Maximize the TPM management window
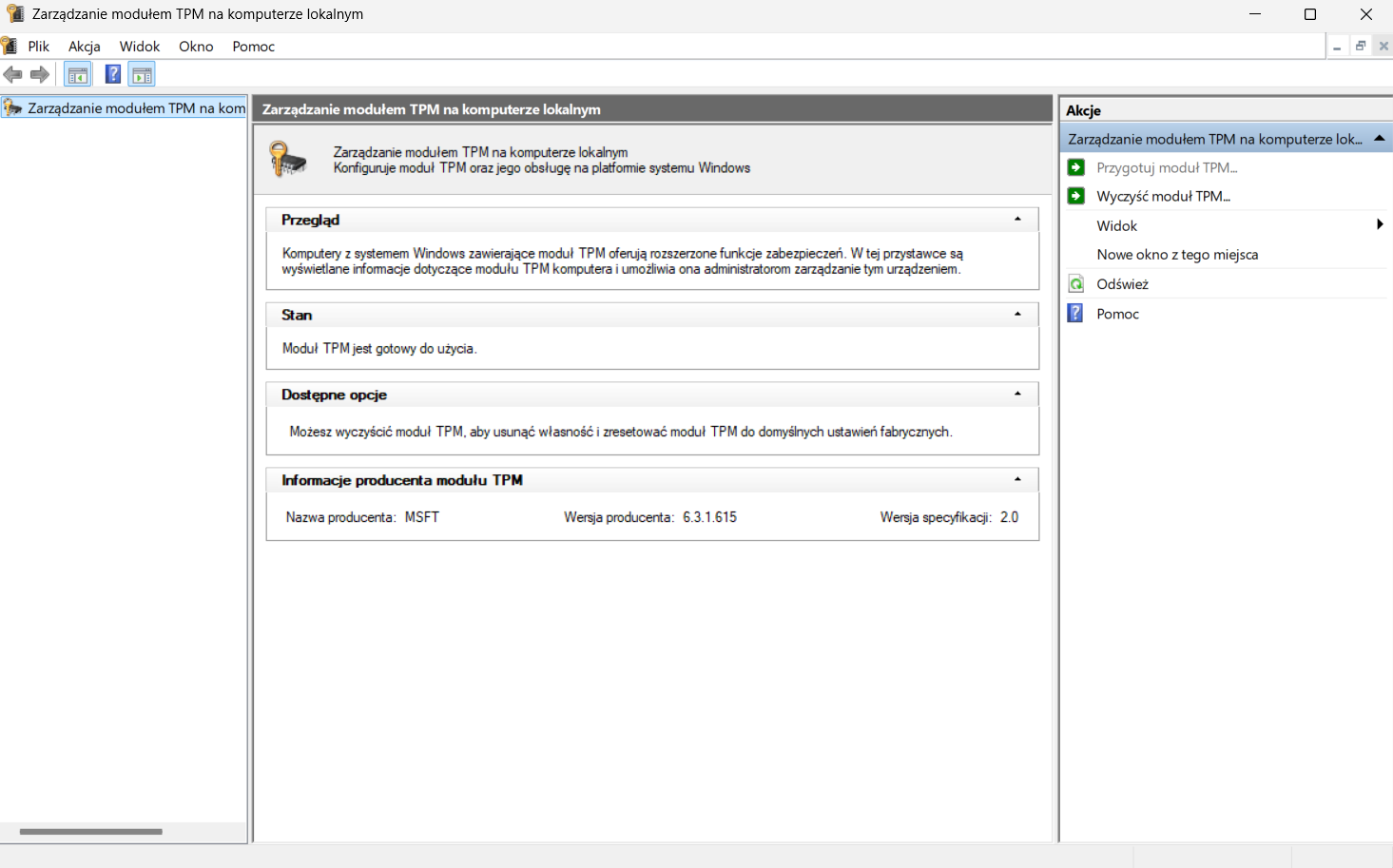1393x868 pixels. point(1310,14)
